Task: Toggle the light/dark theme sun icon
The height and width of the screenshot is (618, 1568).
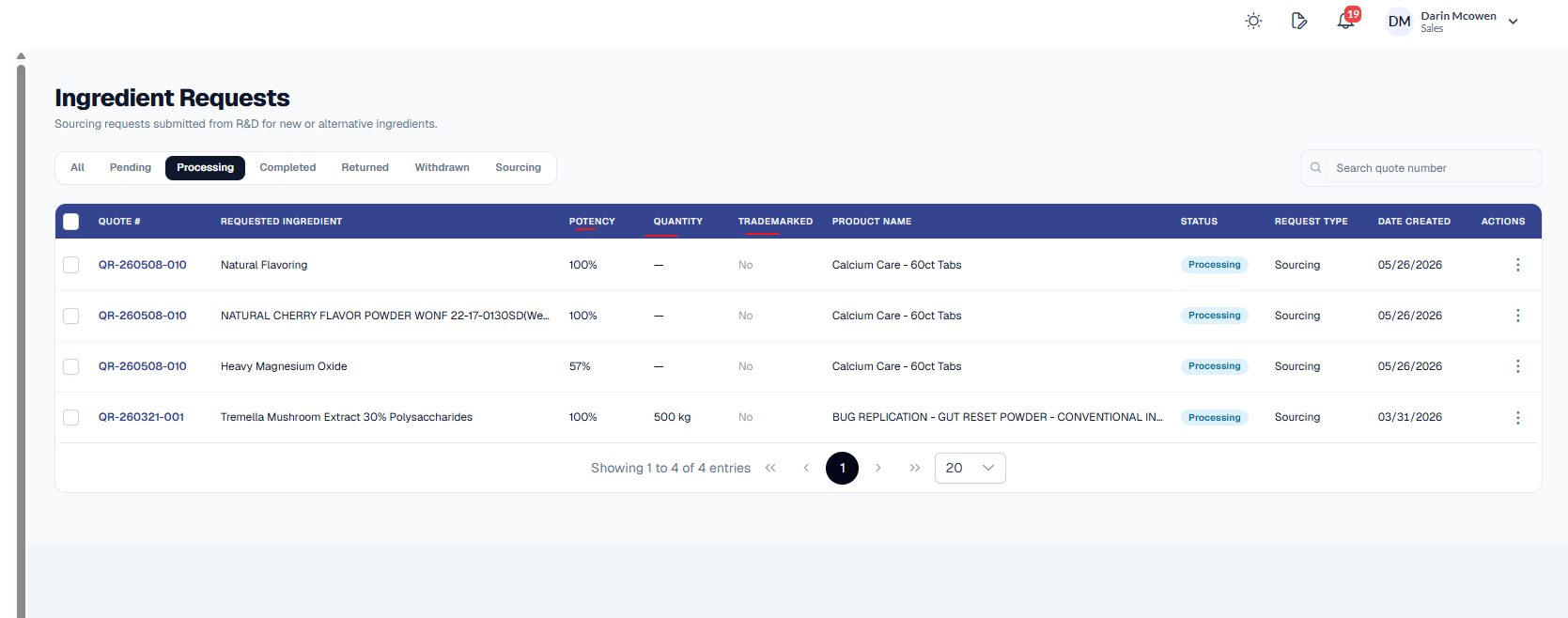Action: click(x=1253, y=21)
